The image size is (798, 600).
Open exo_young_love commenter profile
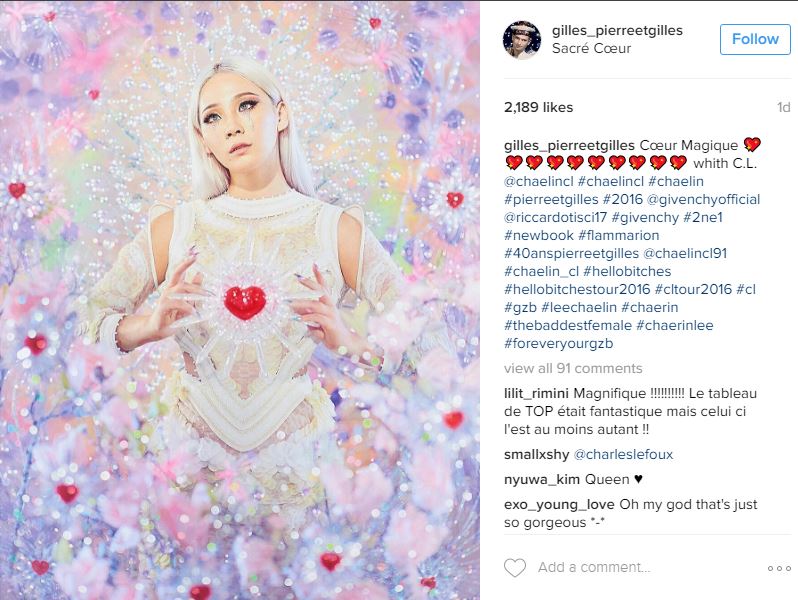click(x=559, y=504)
